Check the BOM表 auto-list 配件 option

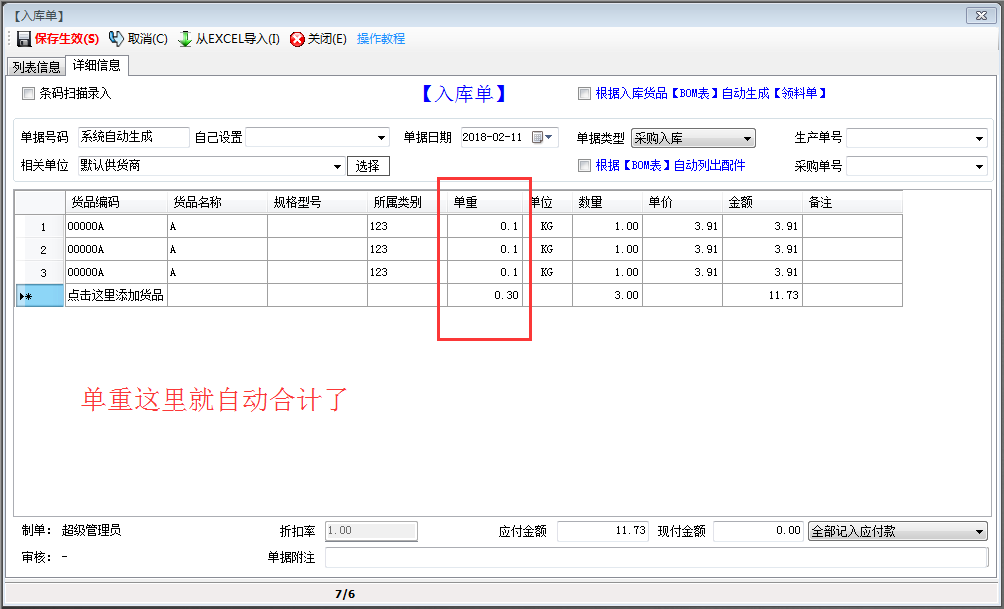(x=584, y=166)
